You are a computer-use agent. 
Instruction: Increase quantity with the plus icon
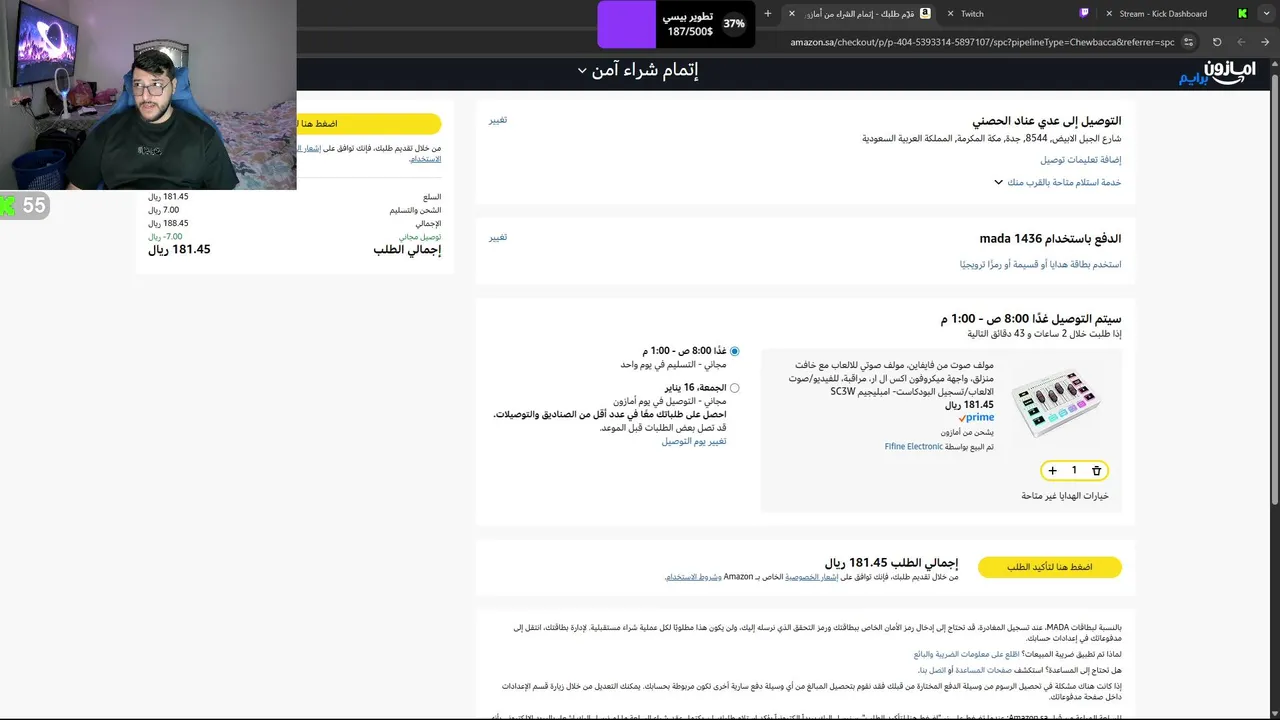(x=1052, y=471)
